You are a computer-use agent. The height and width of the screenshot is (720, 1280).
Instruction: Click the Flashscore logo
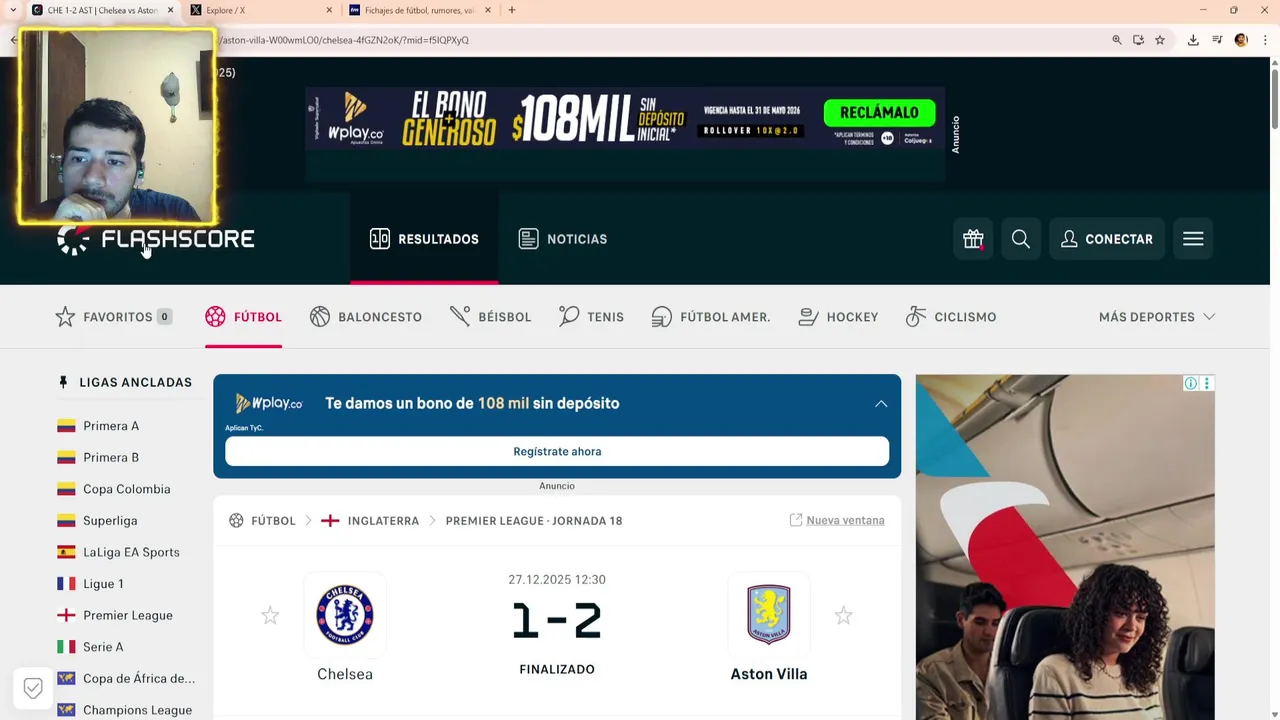coord(156,239)
